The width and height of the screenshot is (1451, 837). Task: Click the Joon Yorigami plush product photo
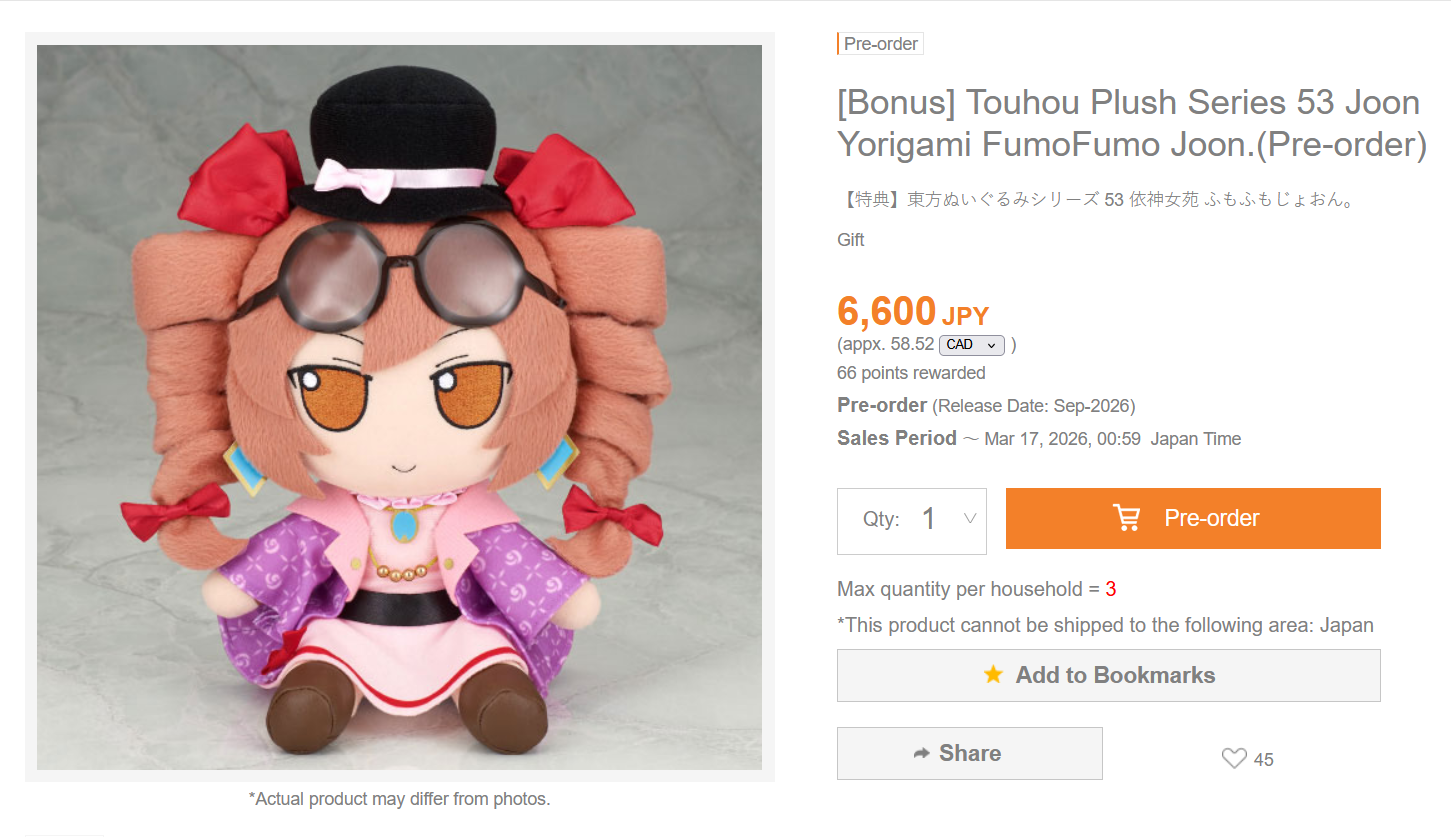coord(399,407)
